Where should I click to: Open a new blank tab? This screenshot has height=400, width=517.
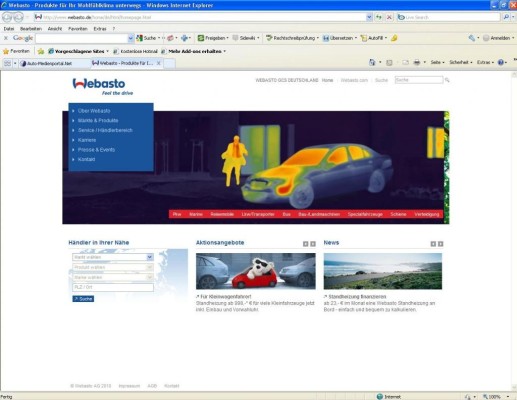[x=170, y=63]
